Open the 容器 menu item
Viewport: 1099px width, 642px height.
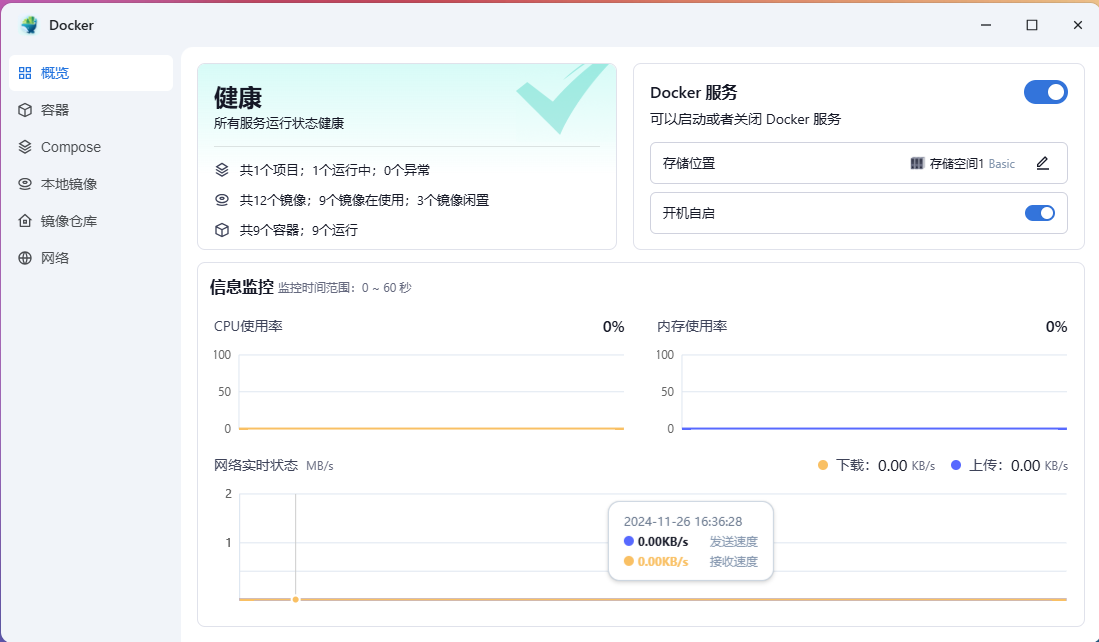tap(91, 110)
